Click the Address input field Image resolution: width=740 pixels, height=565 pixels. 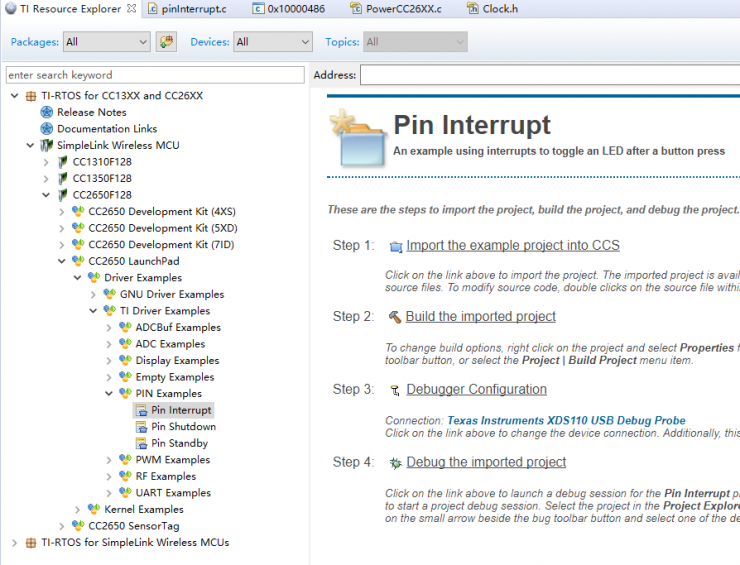tap(550, 75)
